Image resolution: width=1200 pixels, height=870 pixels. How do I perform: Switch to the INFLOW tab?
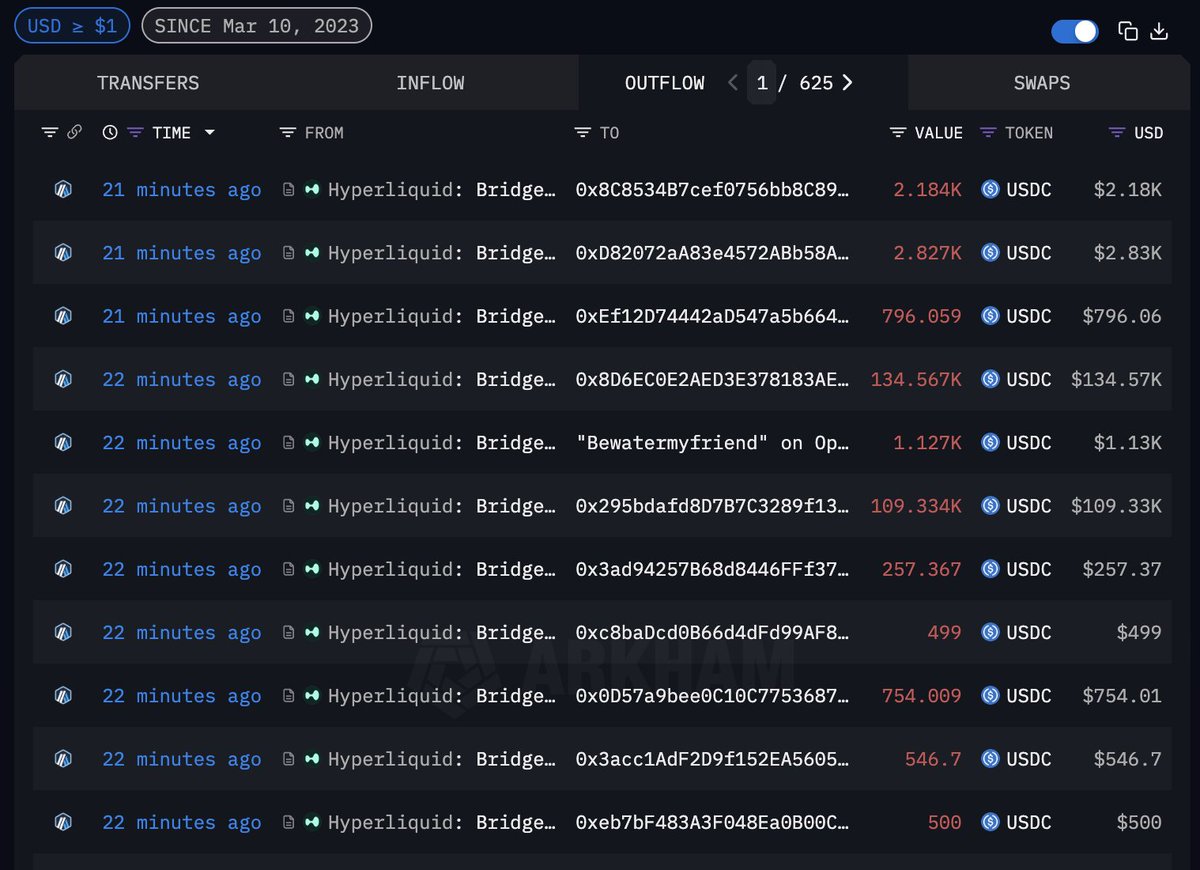430,83
